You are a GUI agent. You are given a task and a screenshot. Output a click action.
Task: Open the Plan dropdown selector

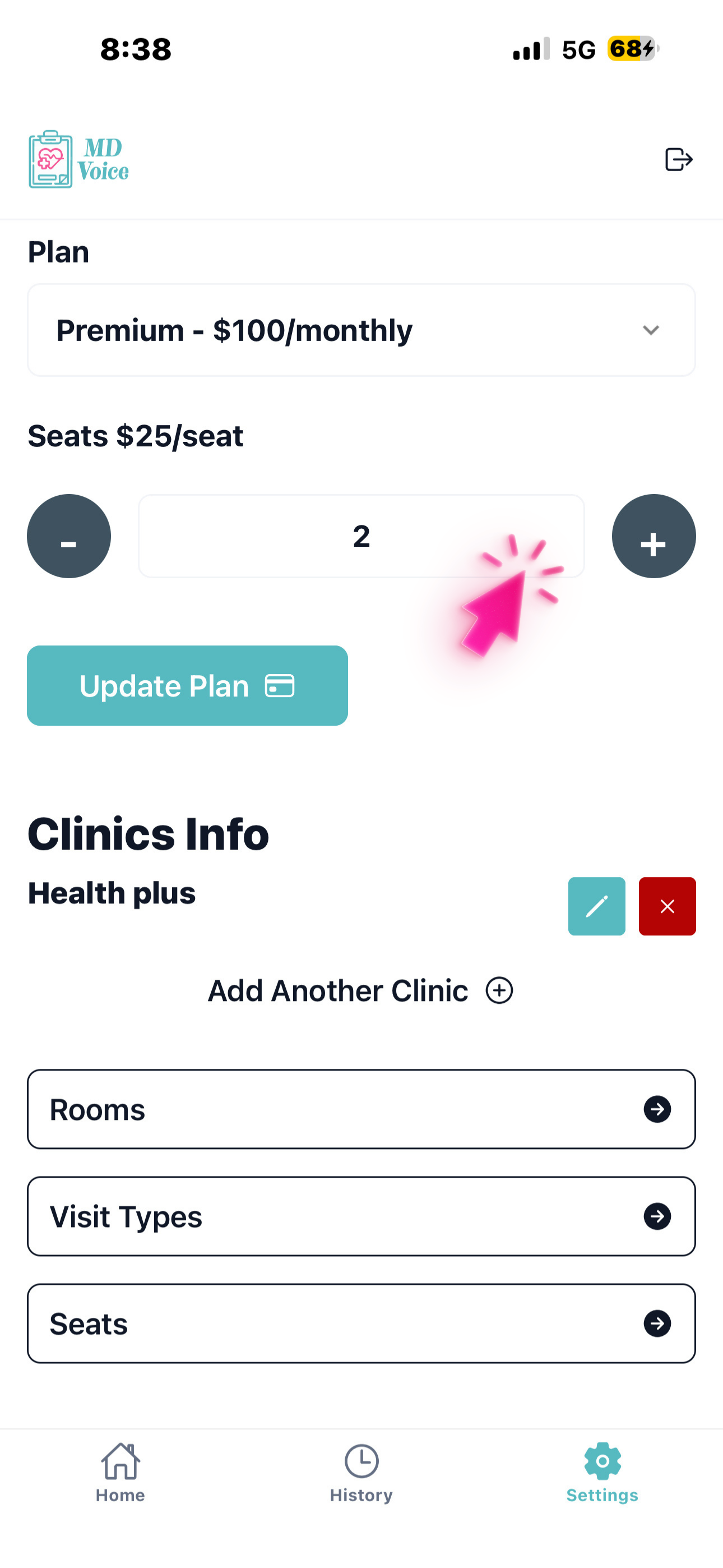tap(360, 330)
